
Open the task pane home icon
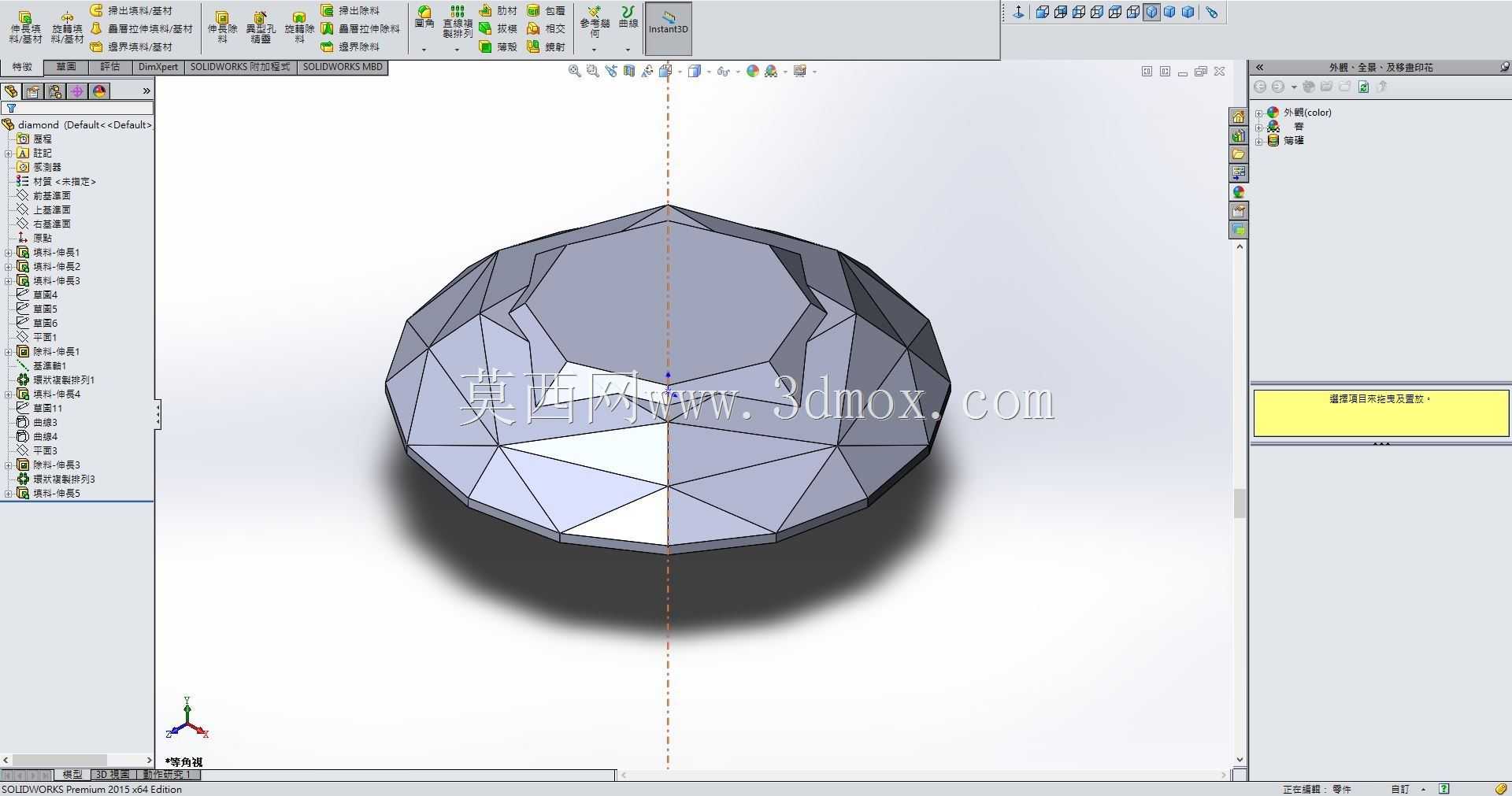(x=1239, y=117)
